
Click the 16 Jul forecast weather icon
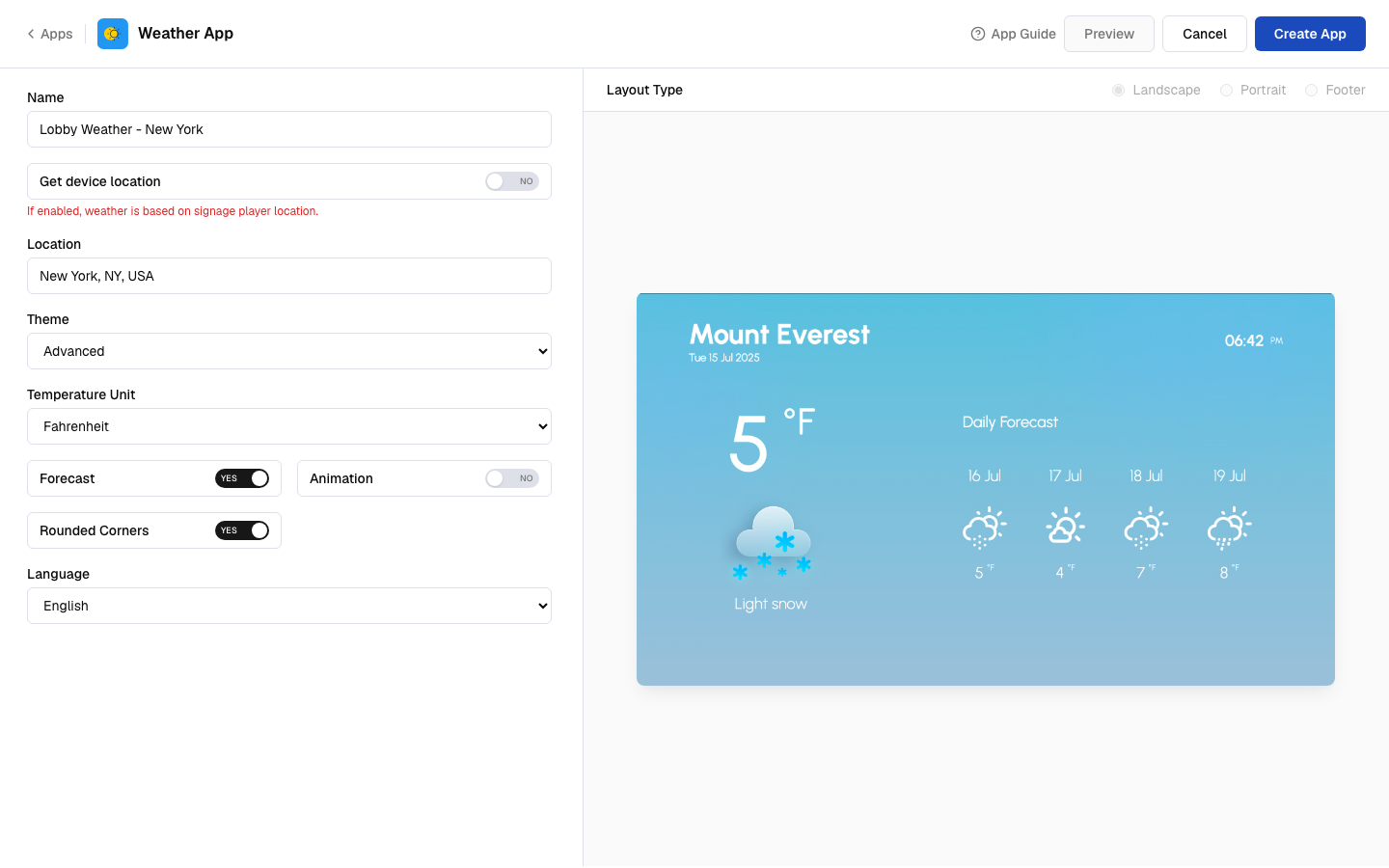point(984,528)
